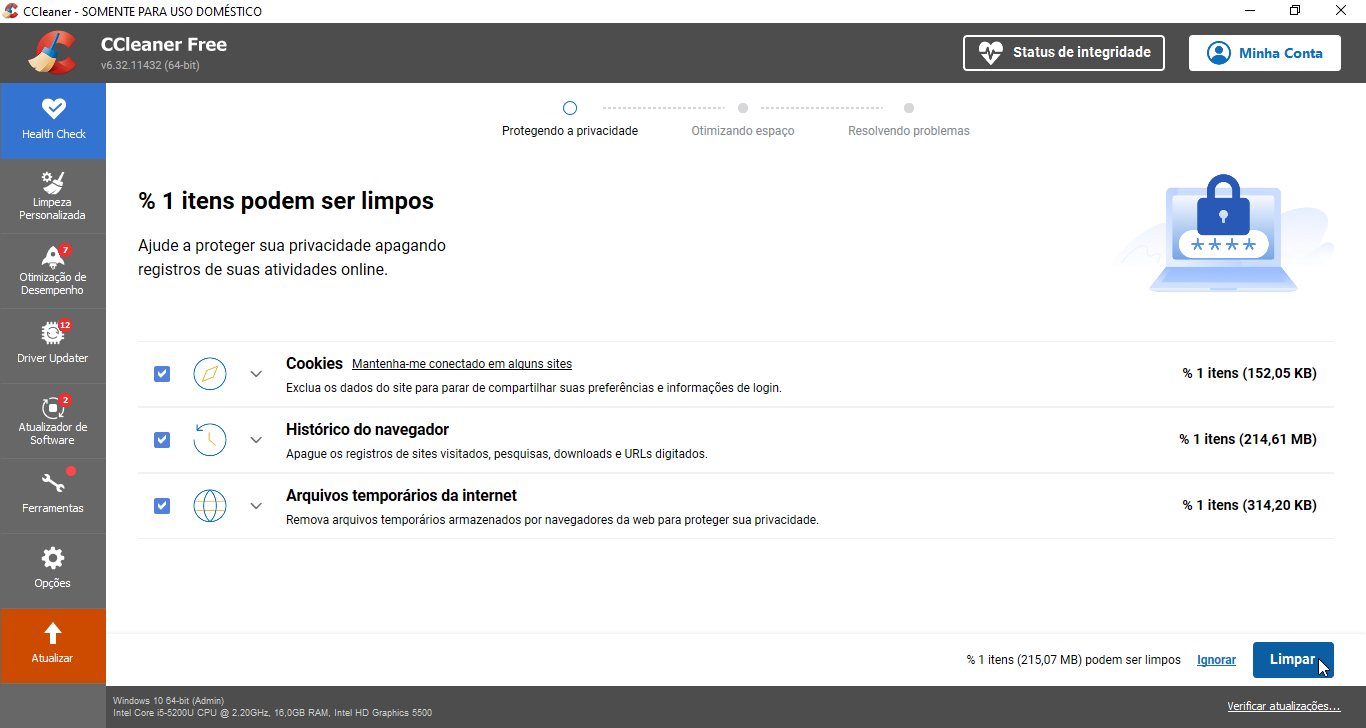Click the '% 1 itens podem ser limpos' heading
Viewport: 1366px width, 728px height.
(286, 201)
